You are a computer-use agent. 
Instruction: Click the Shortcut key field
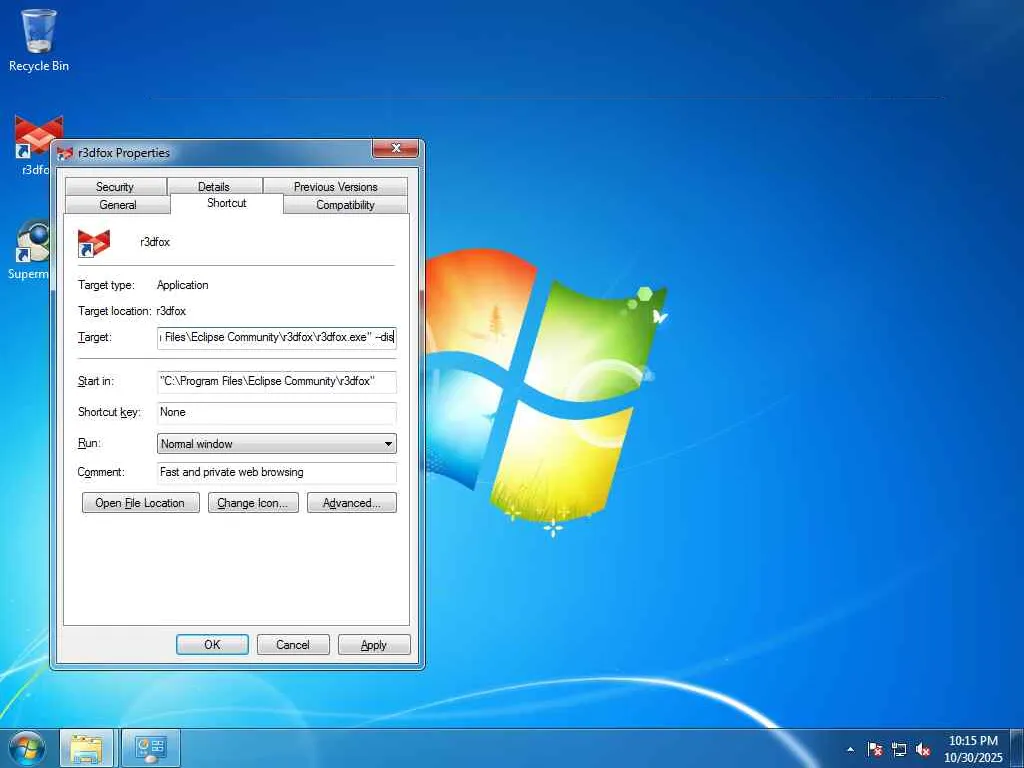pyautogui.click(x=276, y=412)
